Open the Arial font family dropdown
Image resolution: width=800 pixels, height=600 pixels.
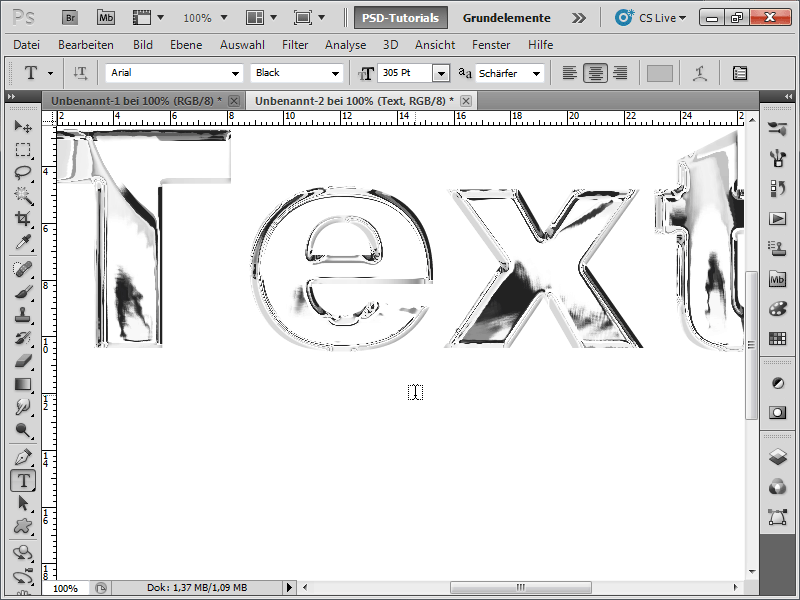point(235,73)
